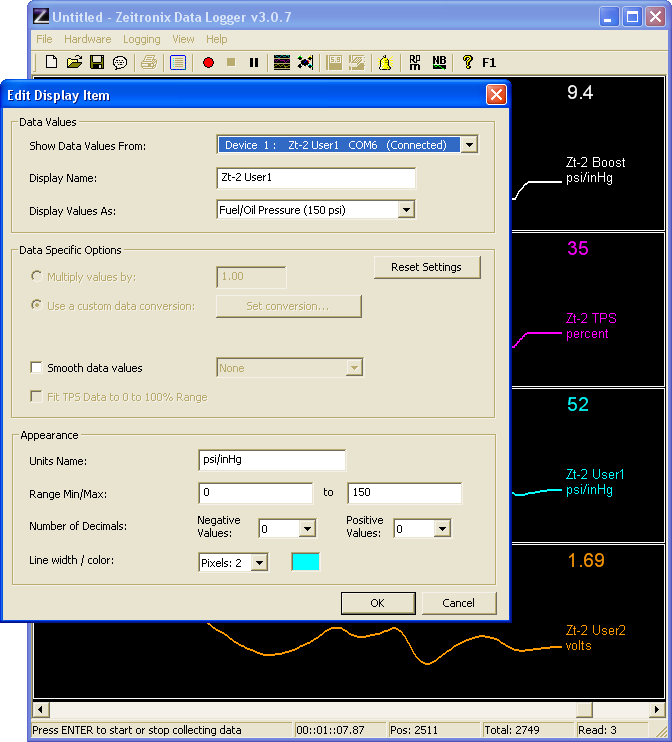This screenshot has width=672, height=742.
Task: Click the grayed-out printer icon
Action: 149,62
